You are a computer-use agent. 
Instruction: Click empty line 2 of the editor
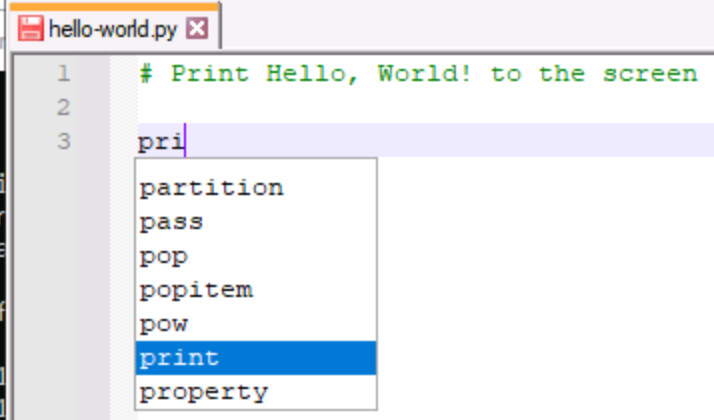(426, 108)
